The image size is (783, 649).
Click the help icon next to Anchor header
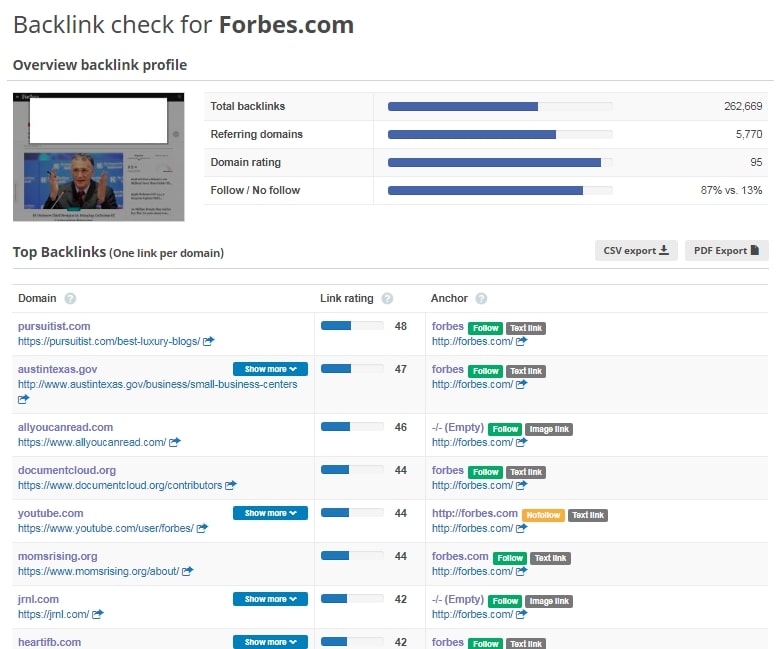(481, 299)
